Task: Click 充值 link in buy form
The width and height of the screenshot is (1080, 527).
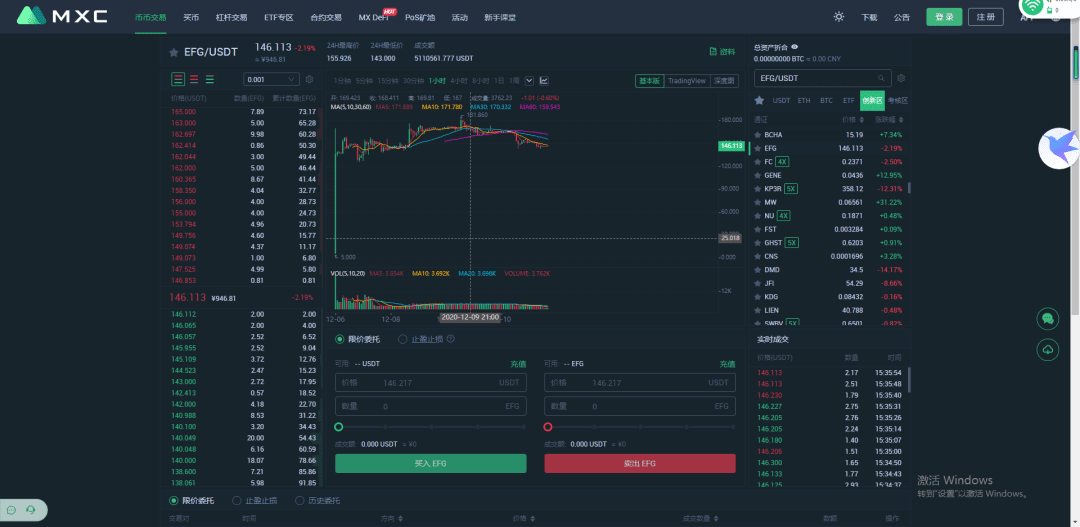Action: coord(518,364)
